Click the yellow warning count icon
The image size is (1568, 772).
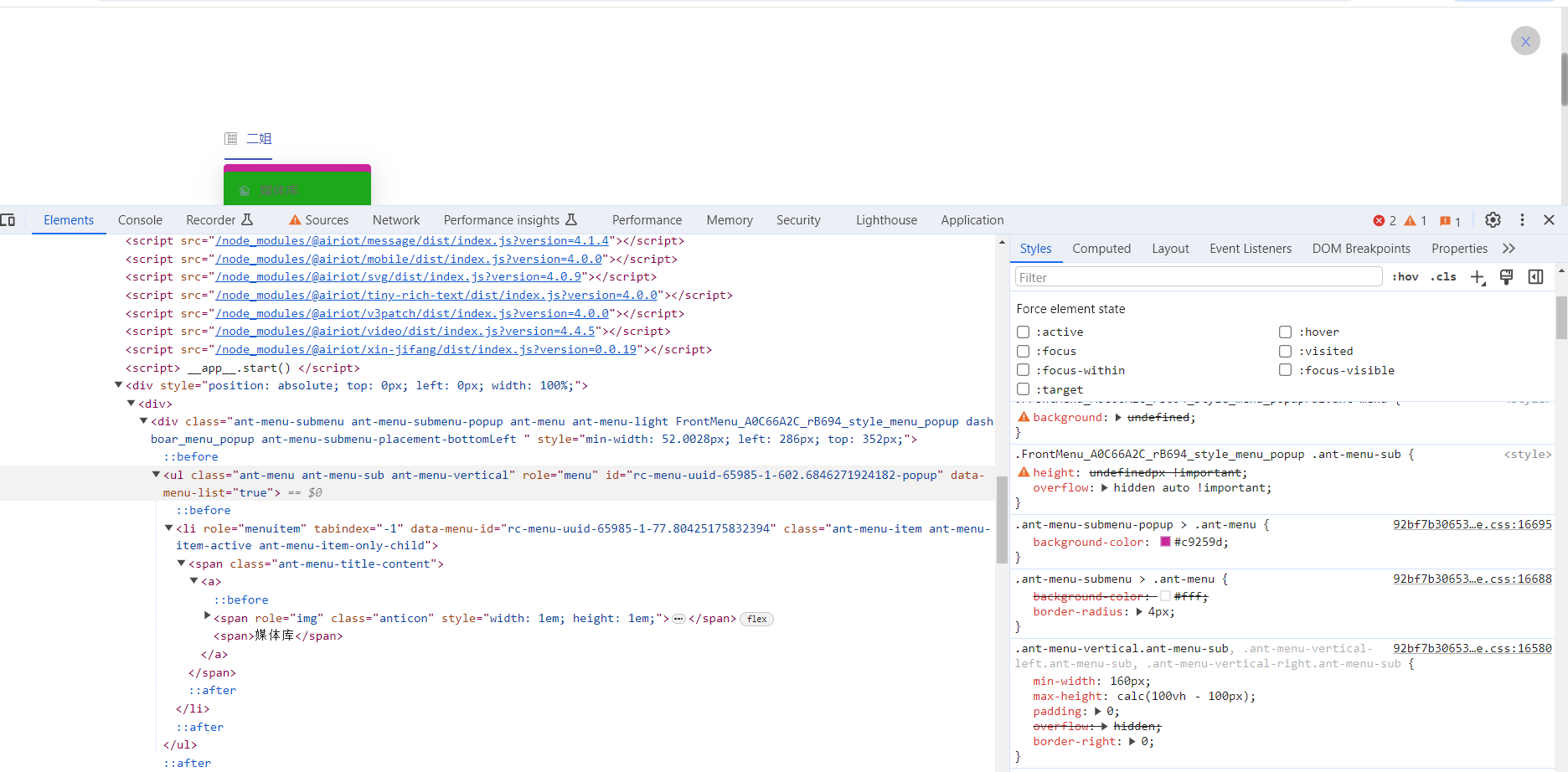[1410, 221]
